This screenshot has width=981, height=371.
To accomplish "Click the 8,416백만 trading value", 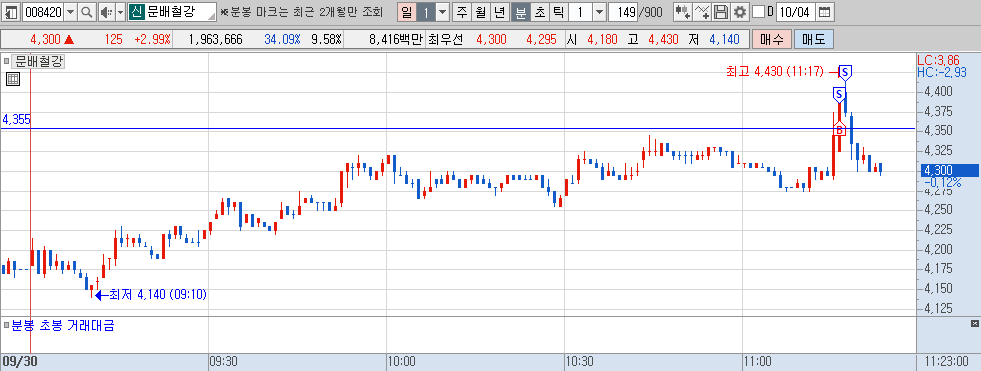I will coord(397,39).
